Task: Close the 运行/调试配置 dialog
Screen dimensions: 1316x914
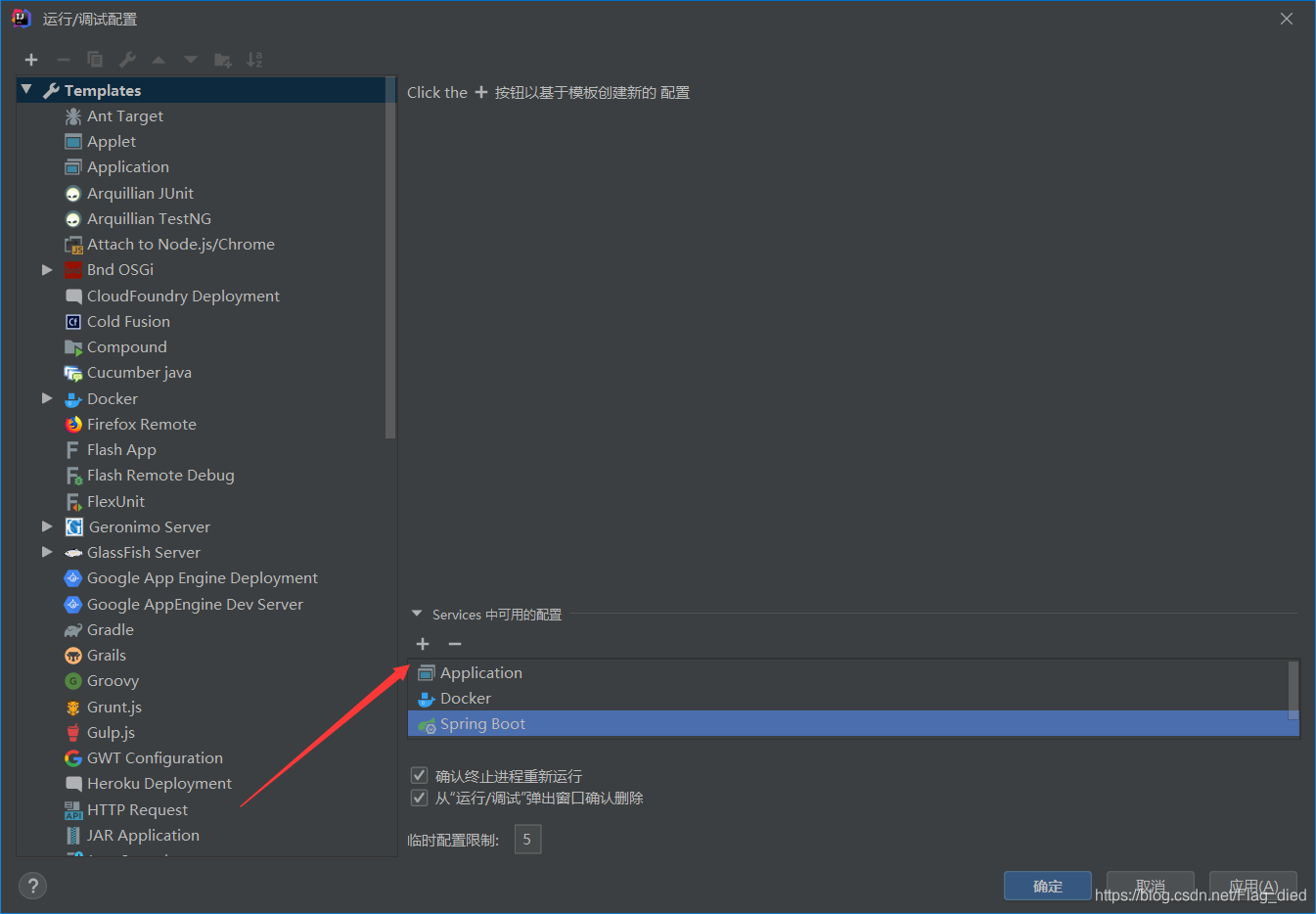Action: tap(1287, 19)
